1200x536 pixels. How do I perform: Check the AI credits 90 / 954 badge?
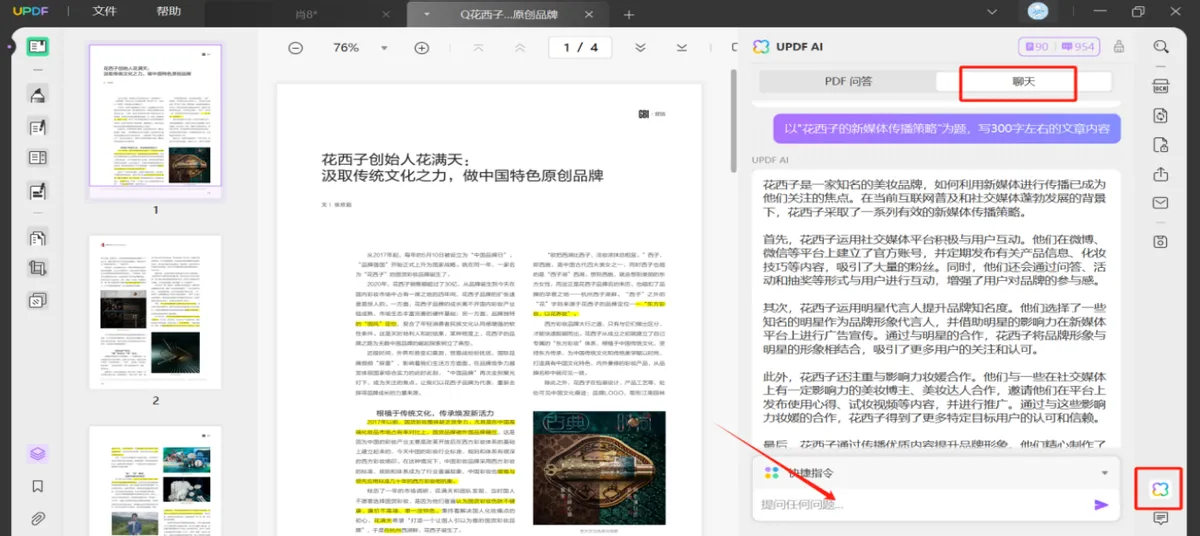pyautogui.click(x=1058, y=46)
